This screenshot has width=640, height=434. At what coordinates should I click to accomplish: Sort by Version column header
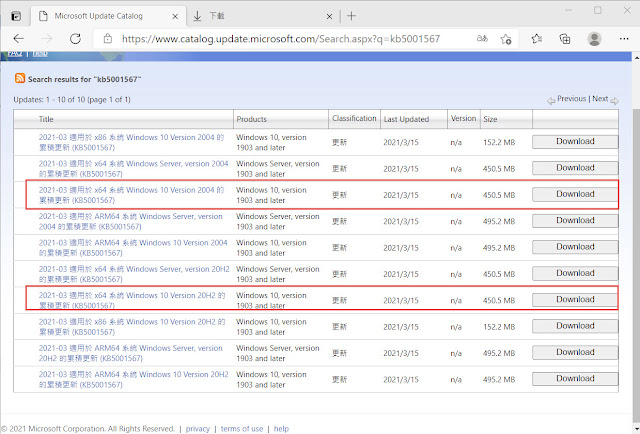point(463,118)
